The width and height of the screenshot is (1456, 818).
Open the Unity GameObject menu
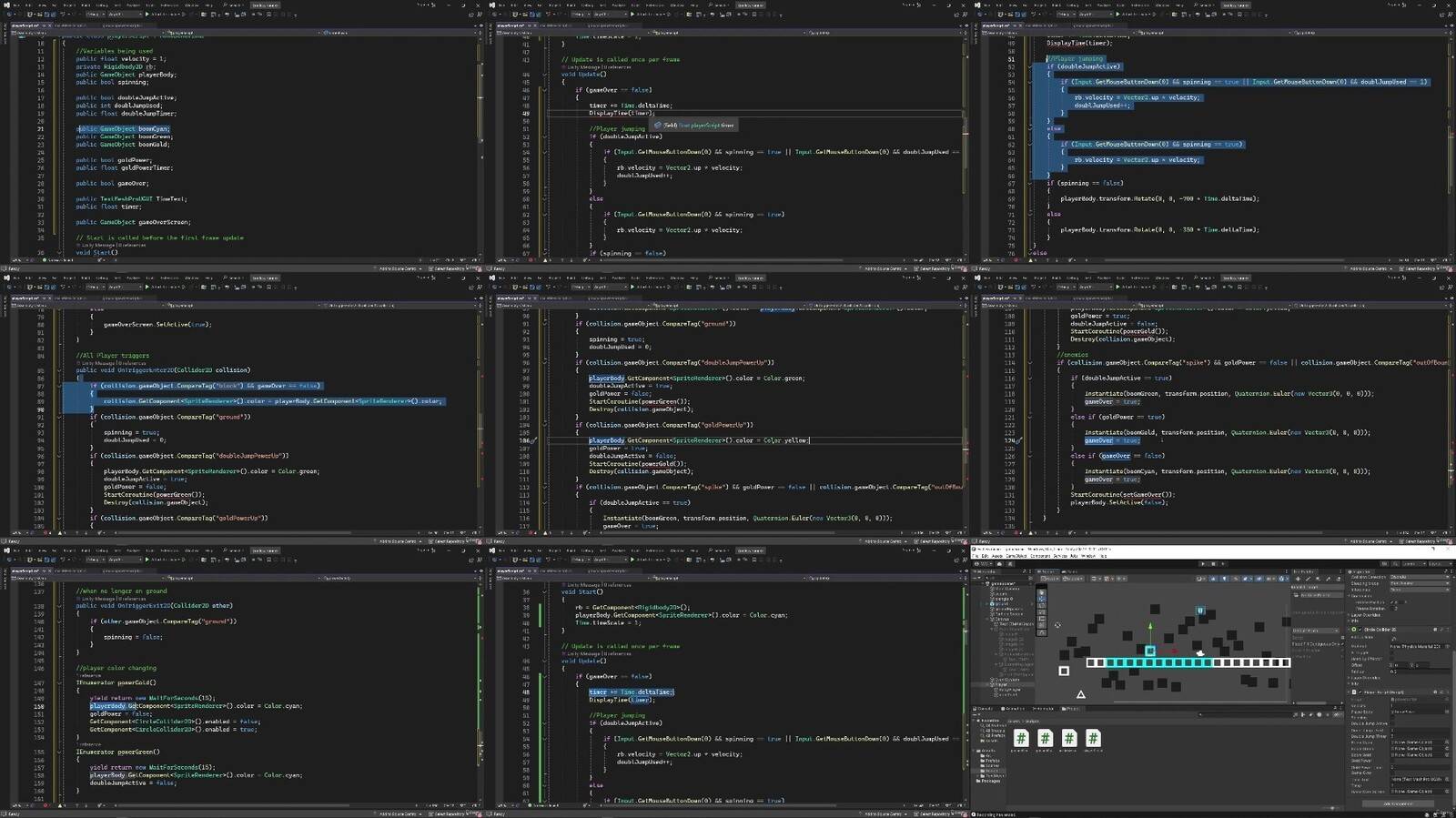pos(1016,556)
